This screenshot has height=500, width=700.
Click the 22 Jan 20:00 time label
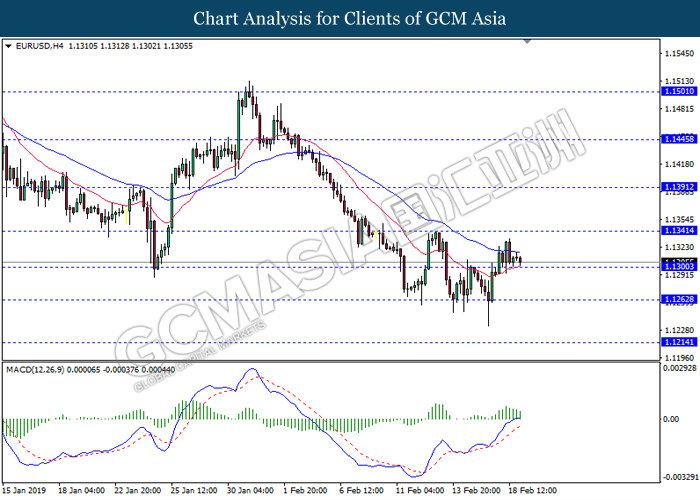click(138, 490)
